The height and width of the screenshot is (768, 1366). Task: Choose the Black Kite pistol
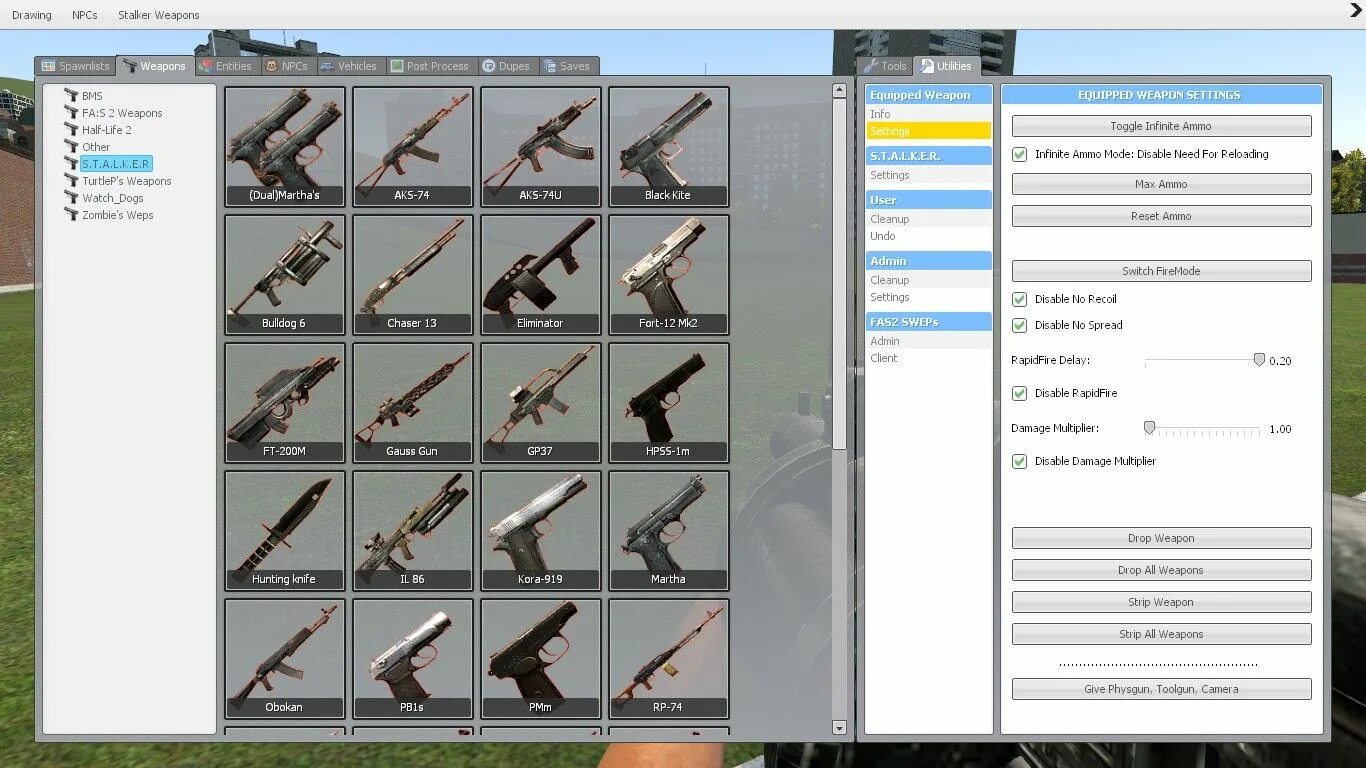pos(669,146)
